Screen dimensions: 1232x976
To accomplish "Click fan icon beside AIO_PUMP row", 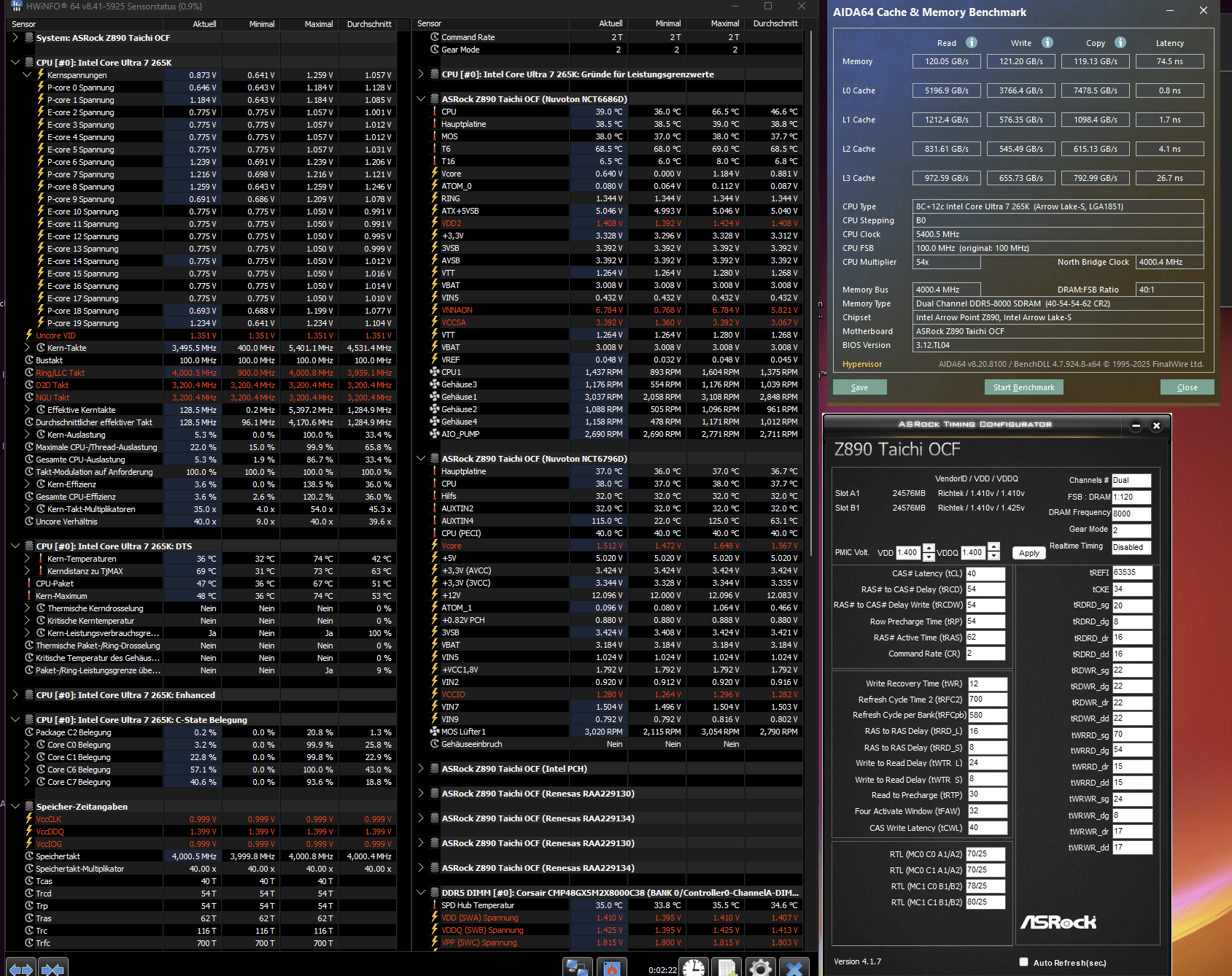I will [435, 434].
